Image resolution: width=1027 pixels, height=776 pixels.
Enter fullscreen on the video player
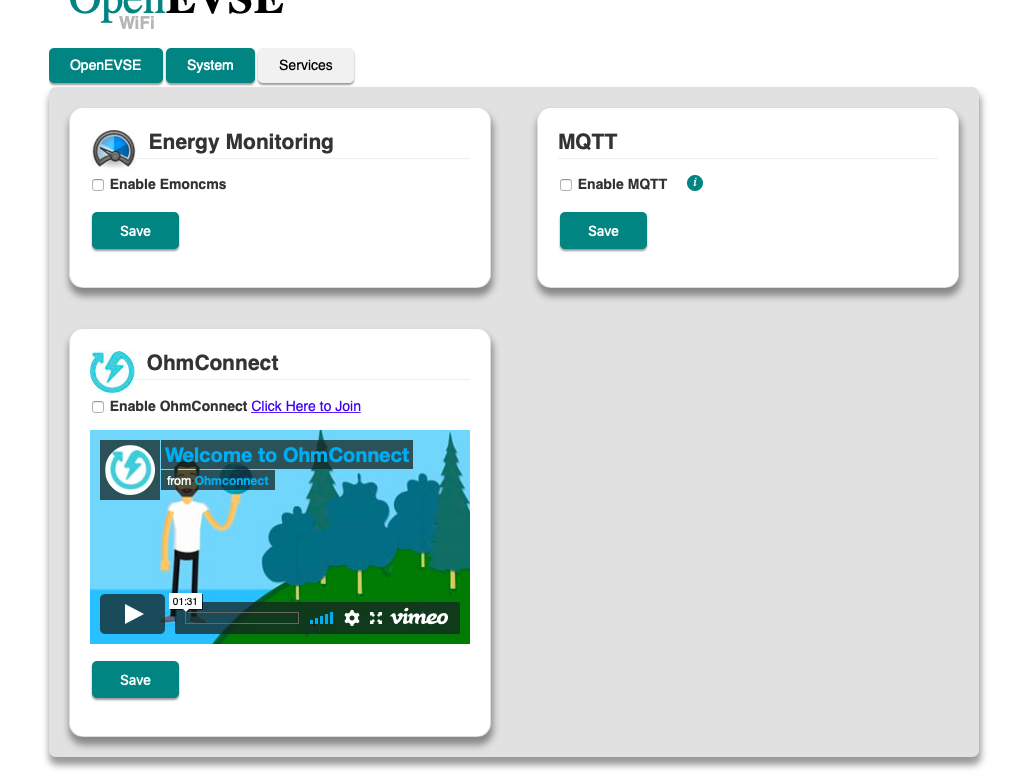[376, 618]
